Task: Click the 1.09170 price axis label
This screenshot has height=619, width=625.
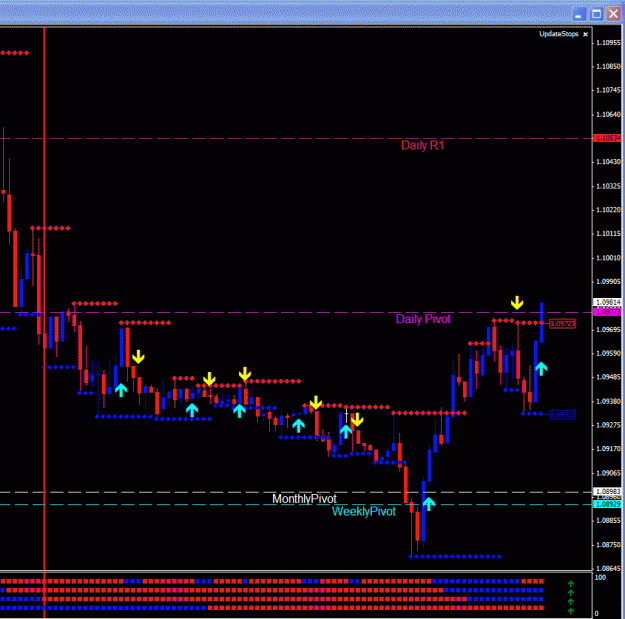Action: click(x=608, y=449)
